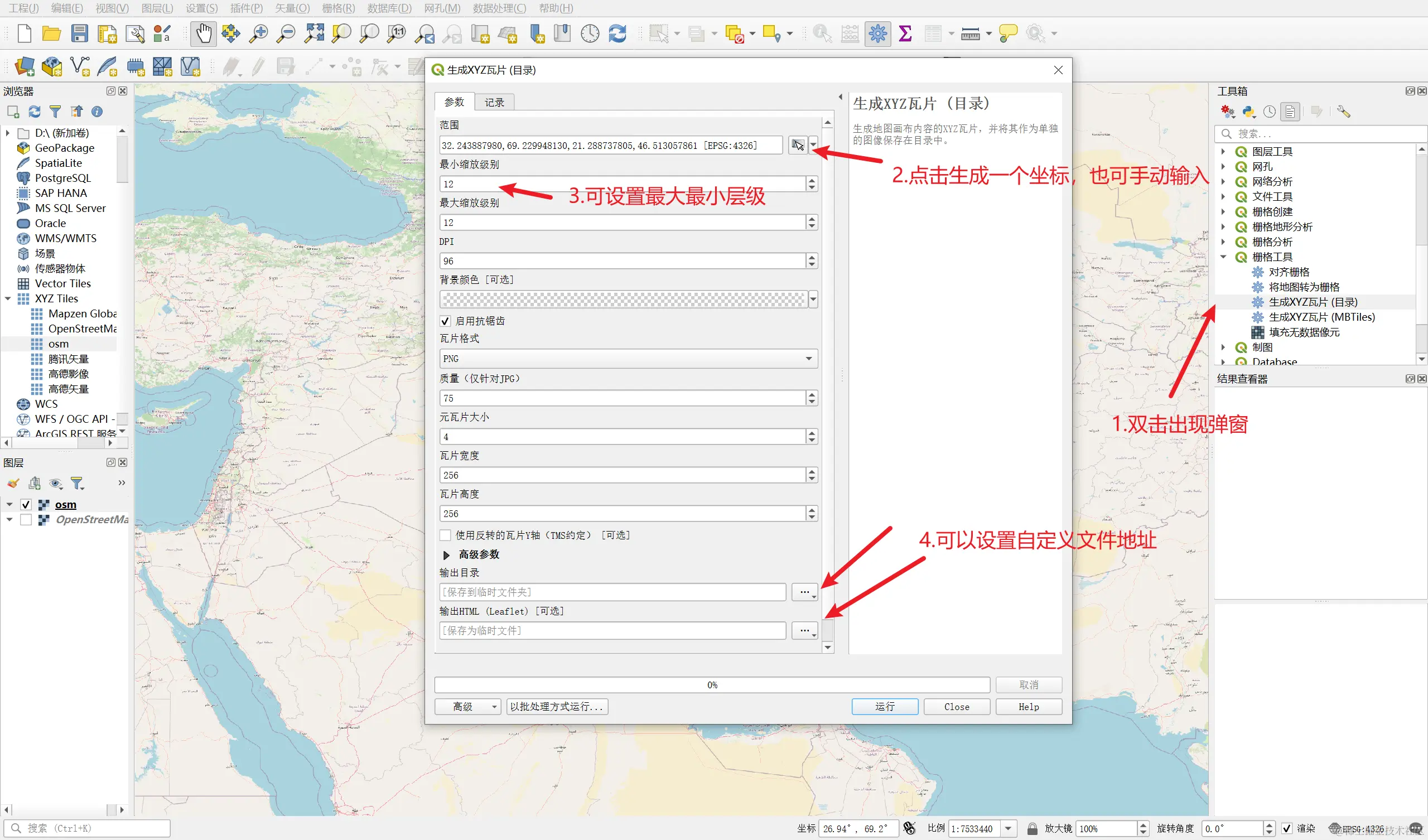Open the 瓦片格式 PNG dropdown

pyautogui.click(x=628, y=358)
